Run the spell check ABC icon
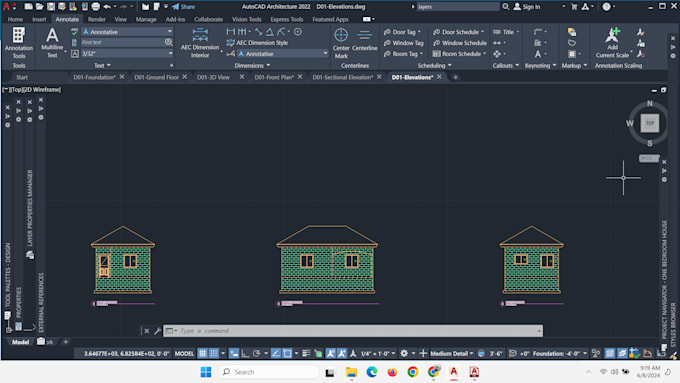 (x=75, y=32)
